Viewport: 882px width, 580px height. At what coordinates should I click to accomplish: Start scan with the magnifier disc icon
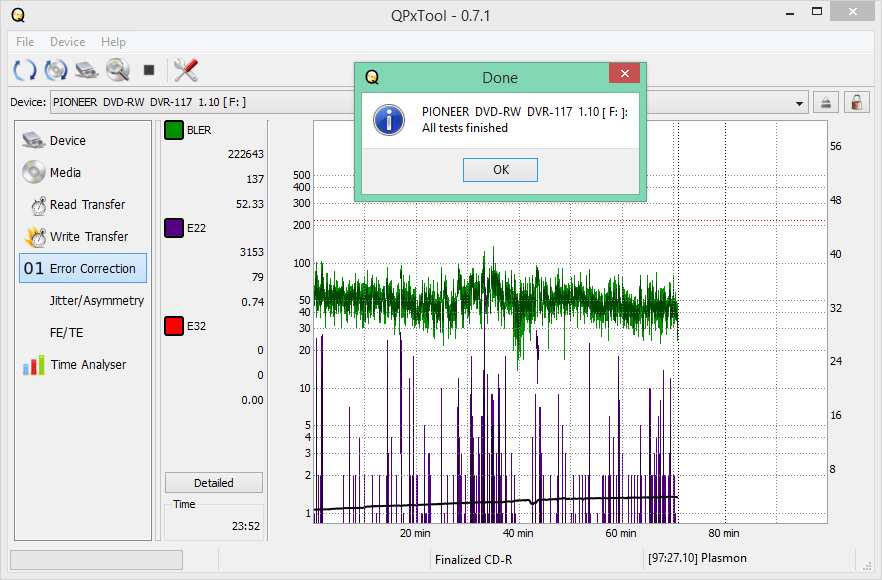click(118, 70)
